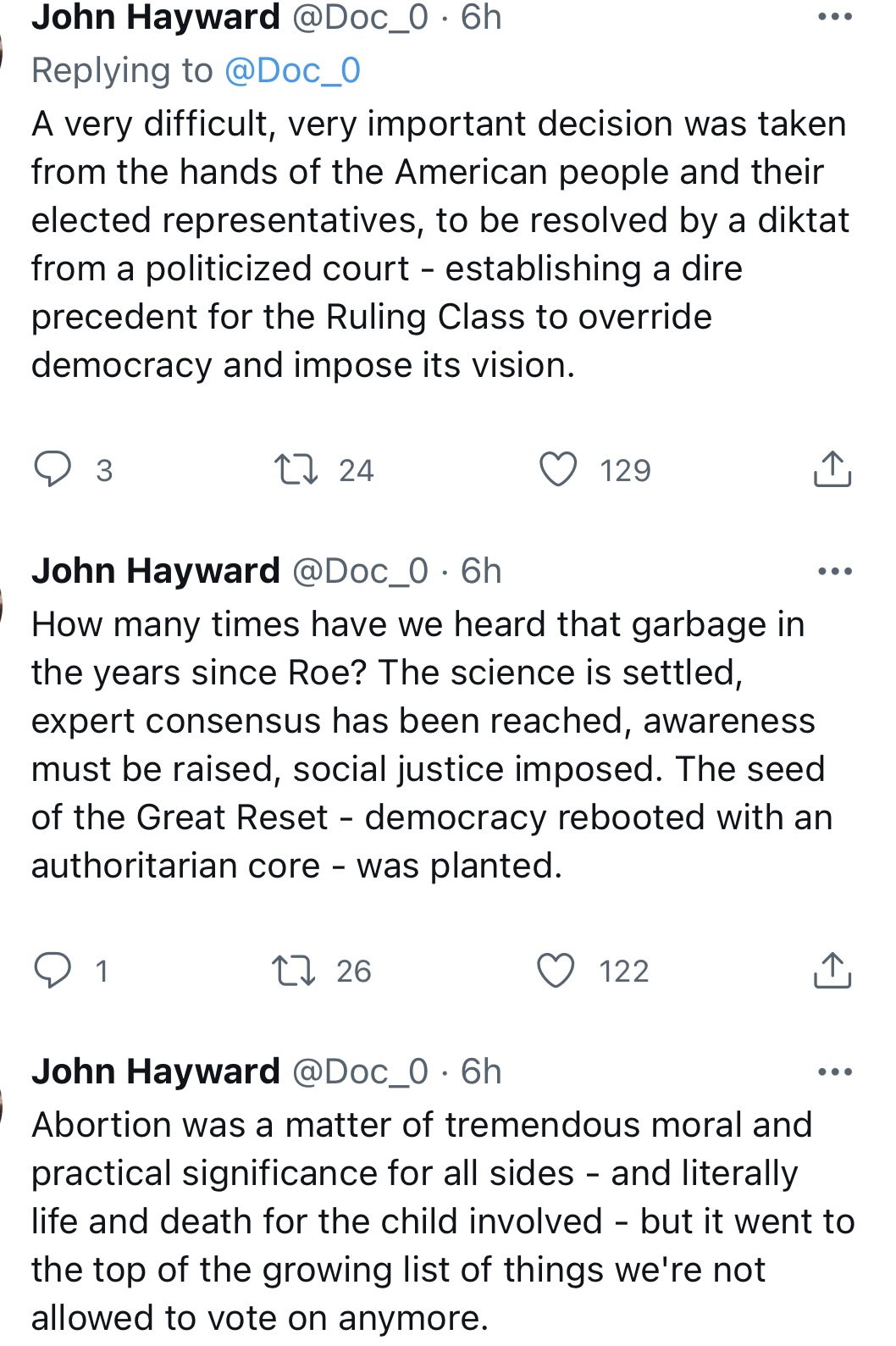Open John Hayward's profile from the 'Abortion' tweet
The width and height of the screenshot is (896, 1346).
pos(156,1072)
